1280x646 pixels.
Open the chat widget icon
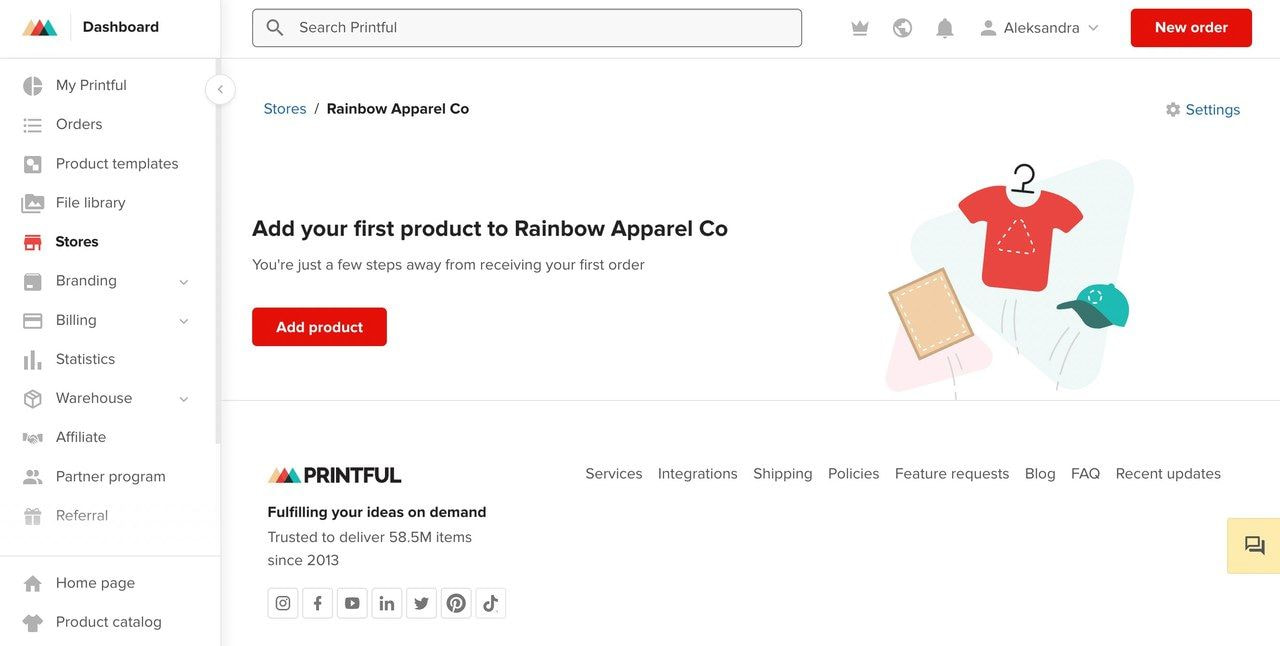(x=1254, y=546)
